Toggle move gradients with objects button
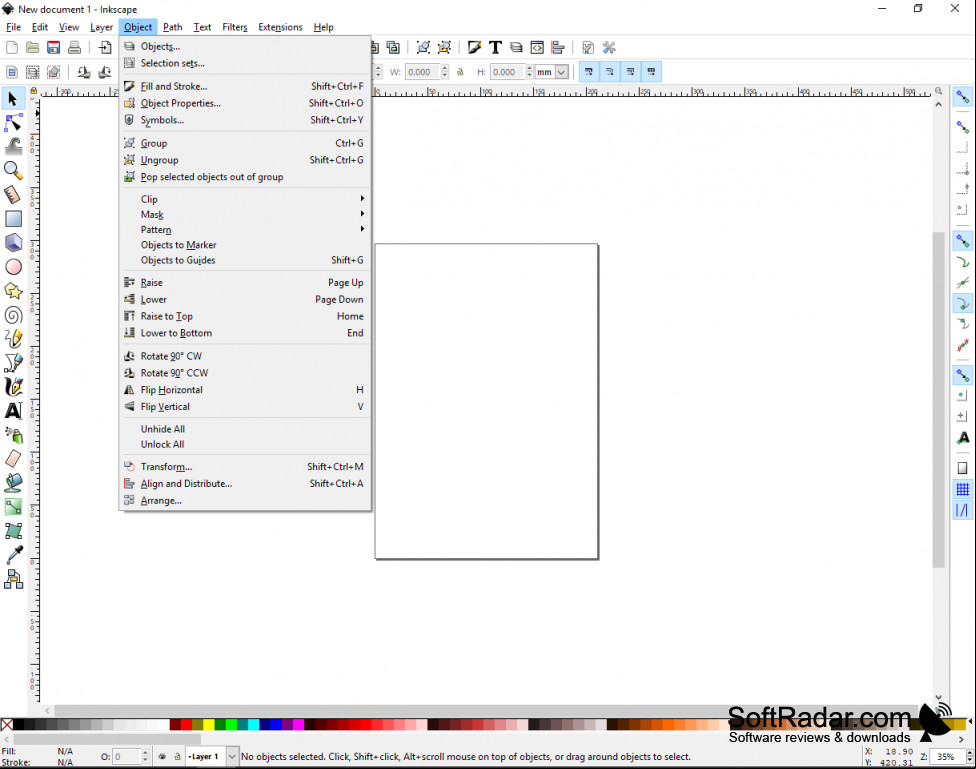Image resolution: width=976 pixels, height=769 pixels. tap(631, 72)
